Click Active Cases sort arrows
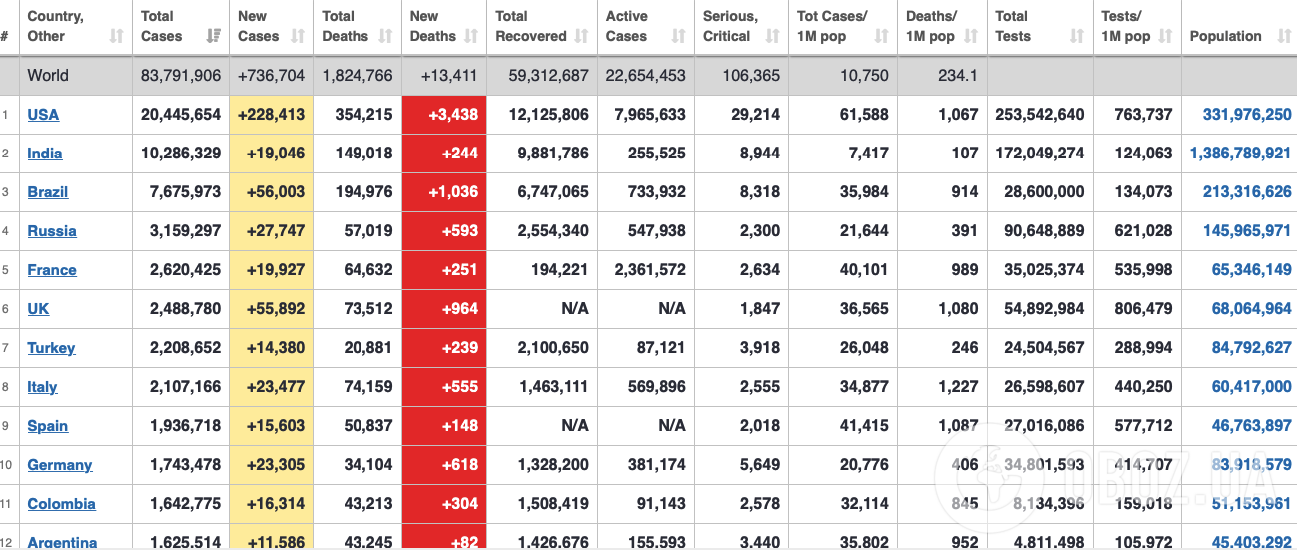This screenshot has width=1297, height=550. click(679, 36)
